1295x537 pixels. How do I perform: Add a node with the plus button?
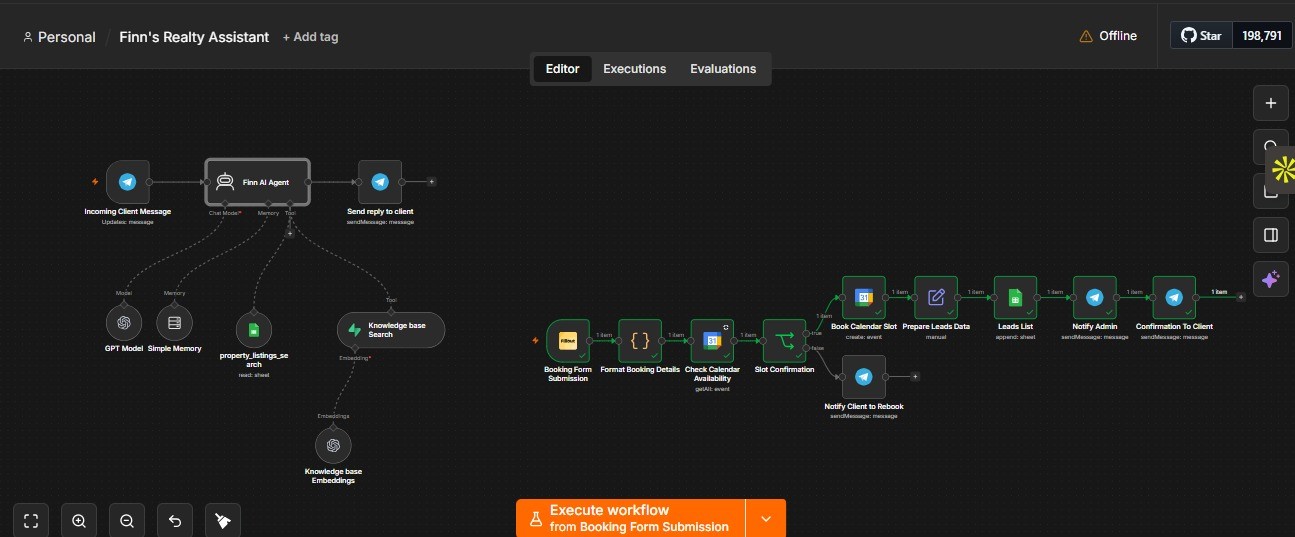pos(1271,103)
